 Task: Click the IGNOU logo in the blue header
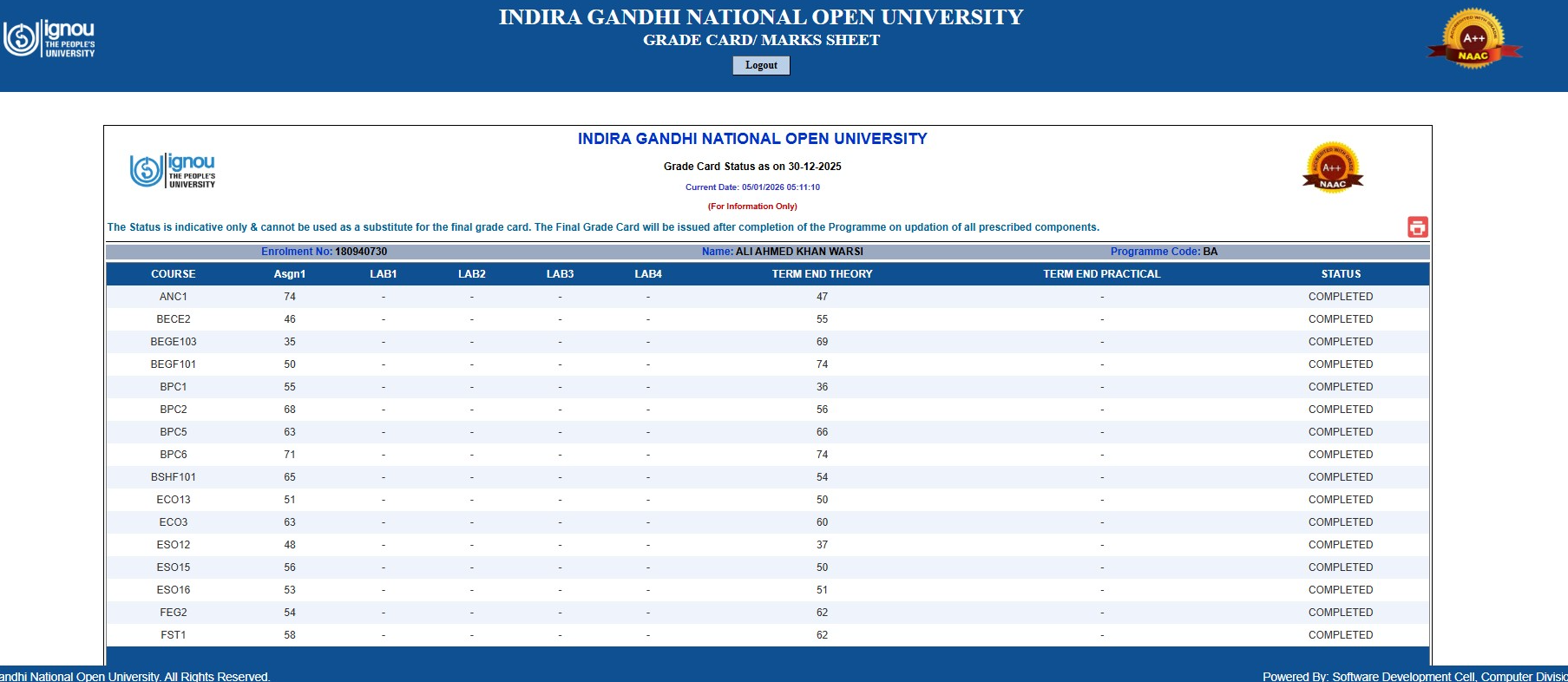tap(49, 39)
